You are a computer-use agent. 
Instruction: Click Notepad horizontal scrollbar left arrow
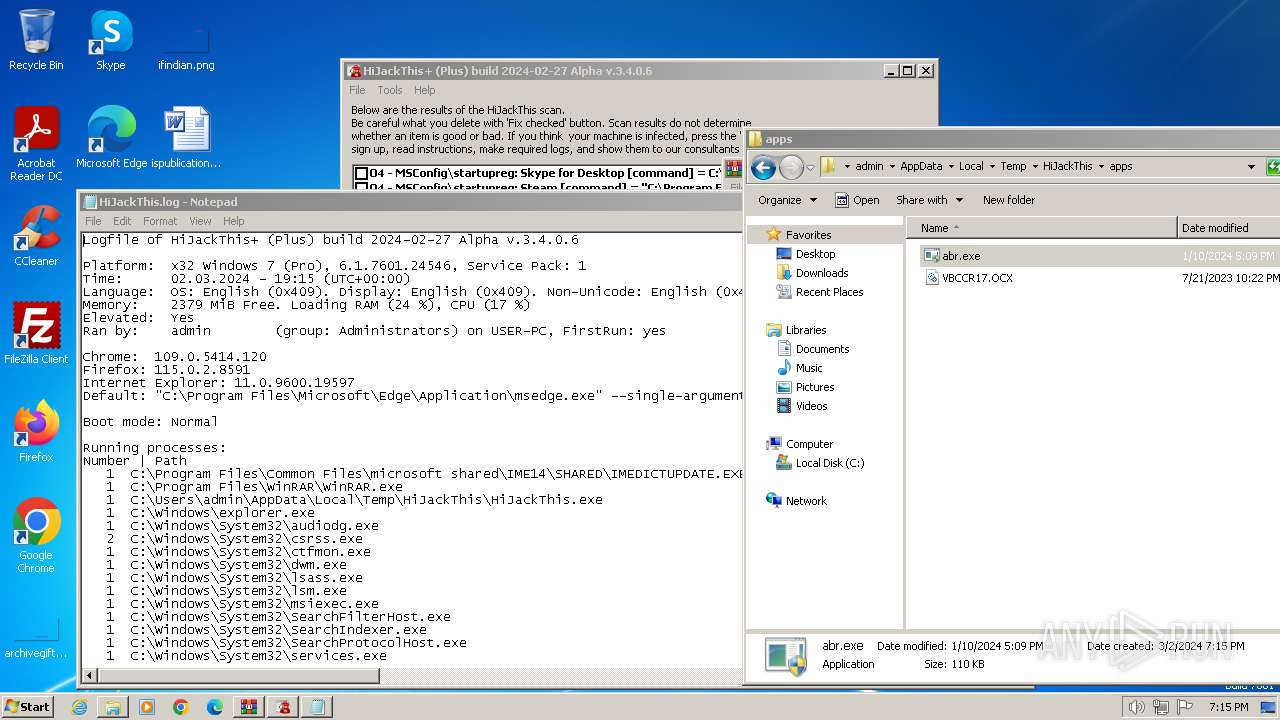point(90,676)
